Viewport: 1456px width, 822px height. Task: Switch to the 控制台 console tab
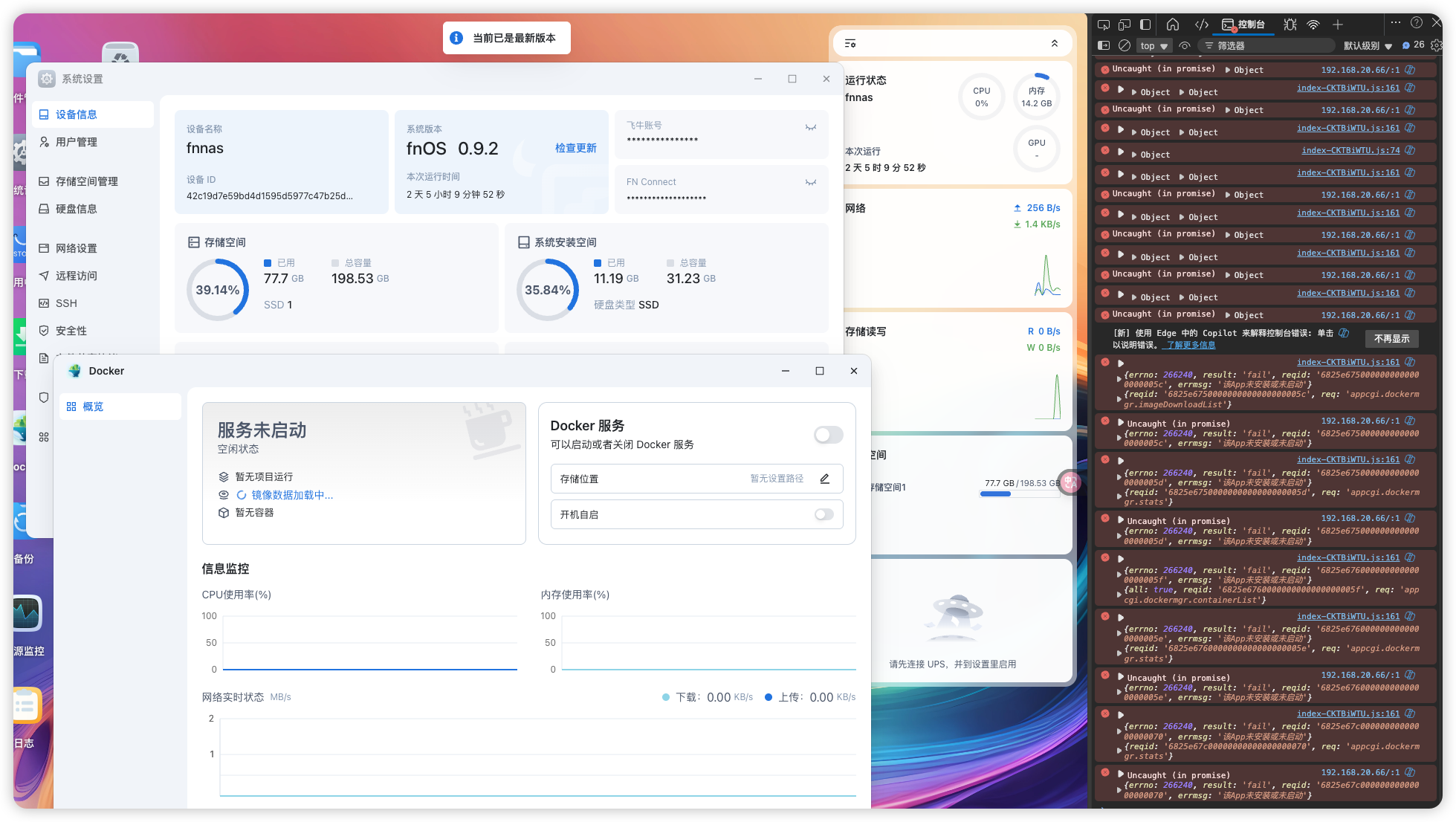(1243, 25)
